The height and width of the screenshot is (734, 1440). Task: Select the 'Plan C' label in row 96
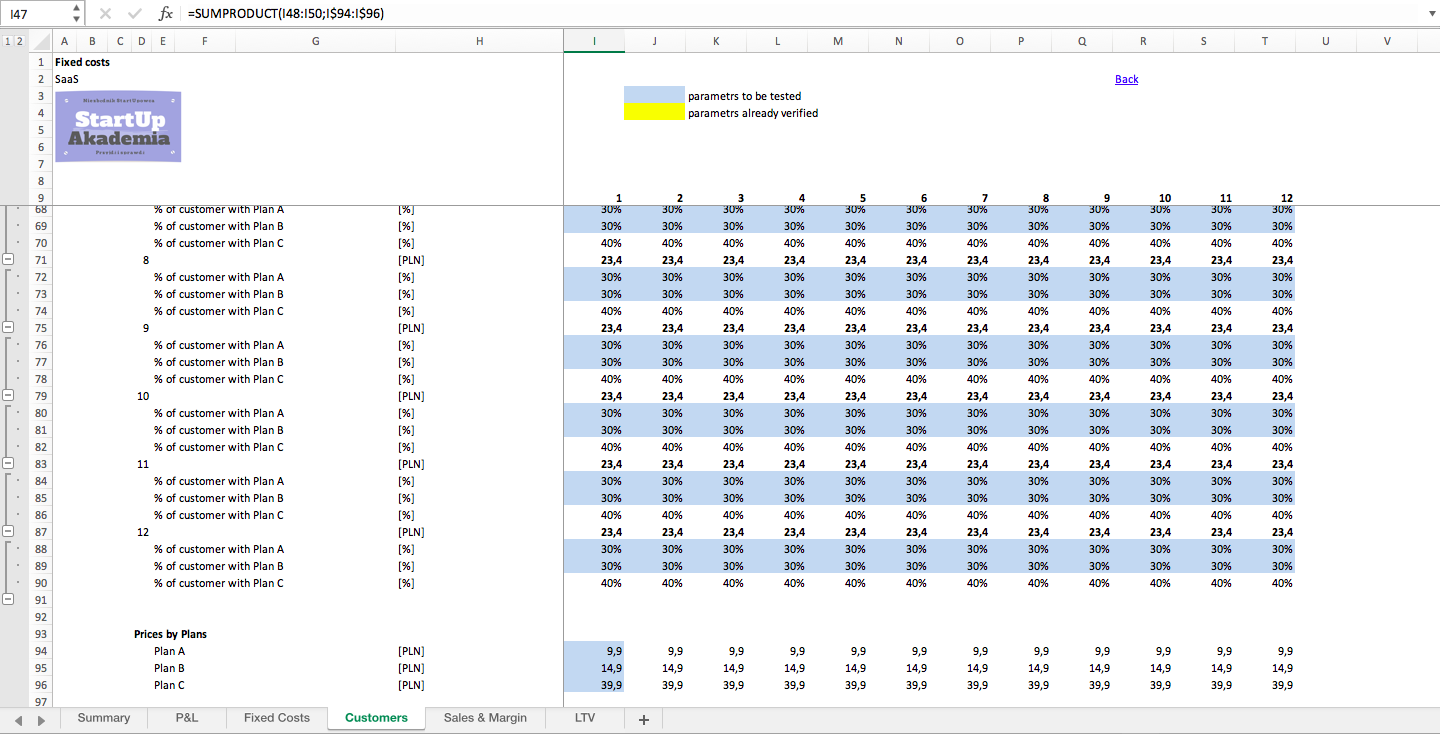(x=169, y=685)
